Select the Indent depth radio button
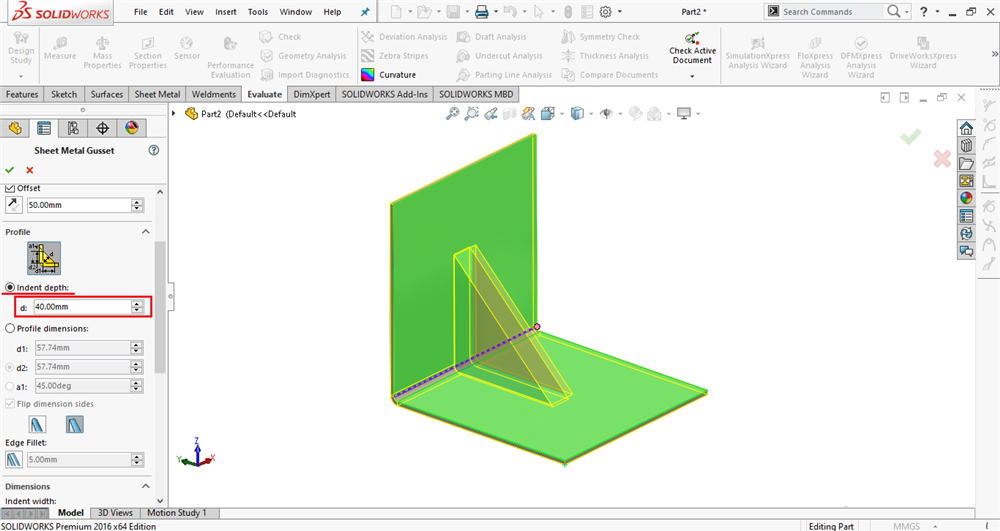Viewport: 1000px width, 531px height. [x=10, y=287]
